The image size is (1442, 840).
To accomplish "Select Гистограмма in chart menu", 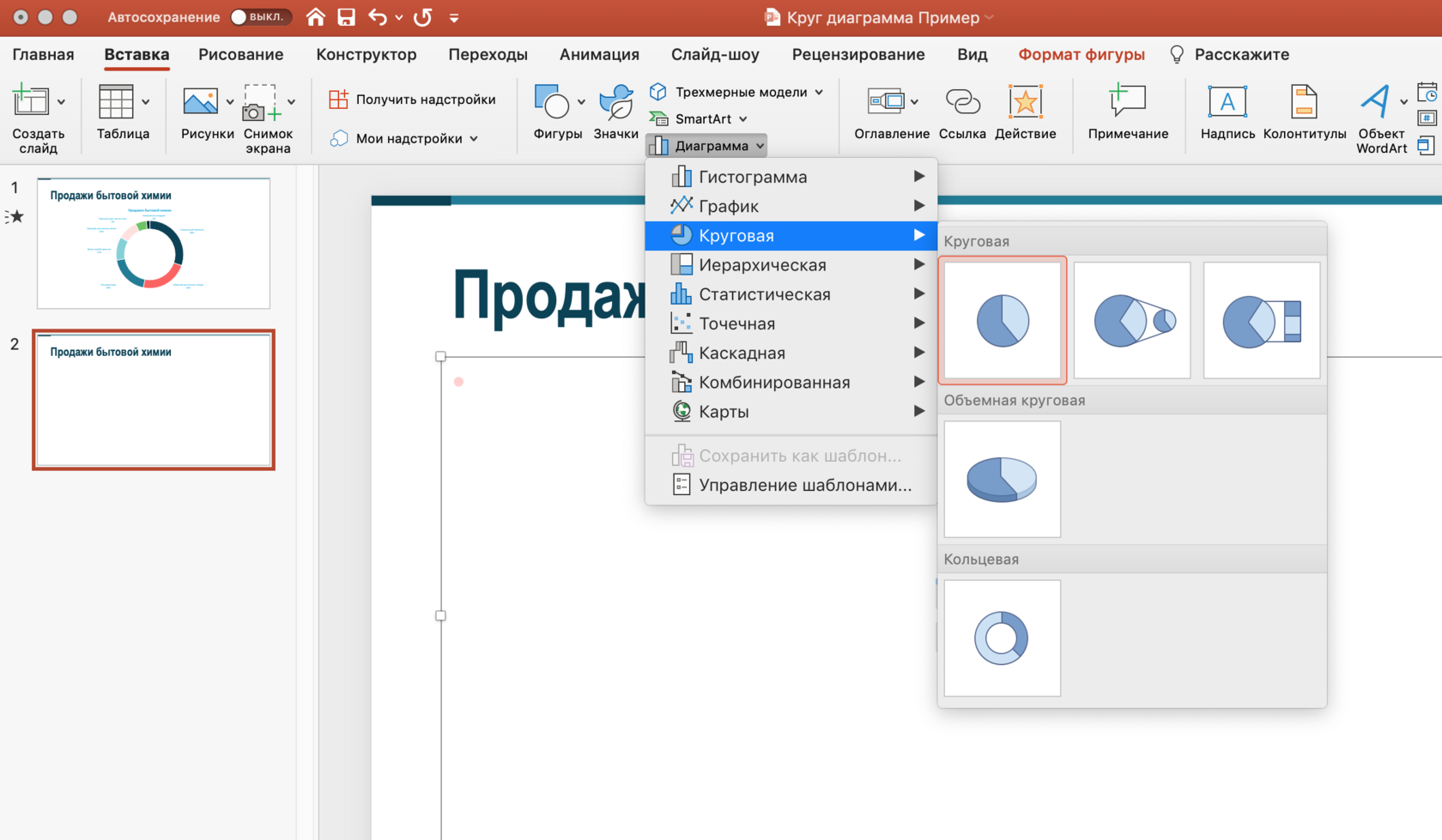I will [791, 177].
